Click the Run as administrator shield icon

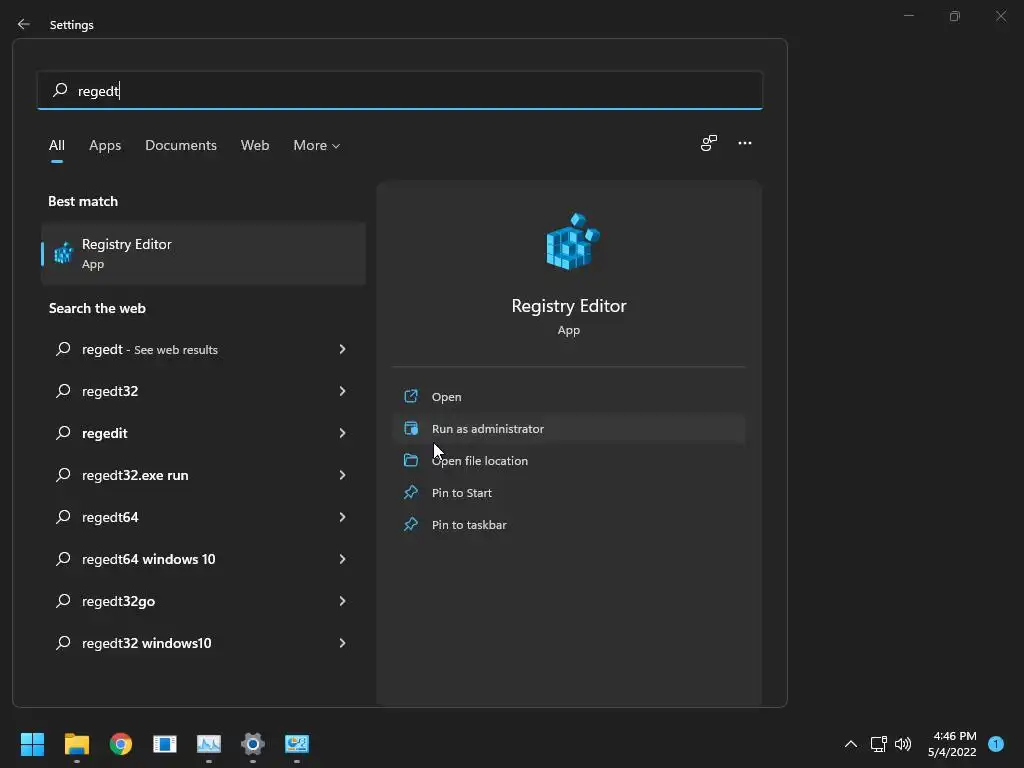click(411, 428)
